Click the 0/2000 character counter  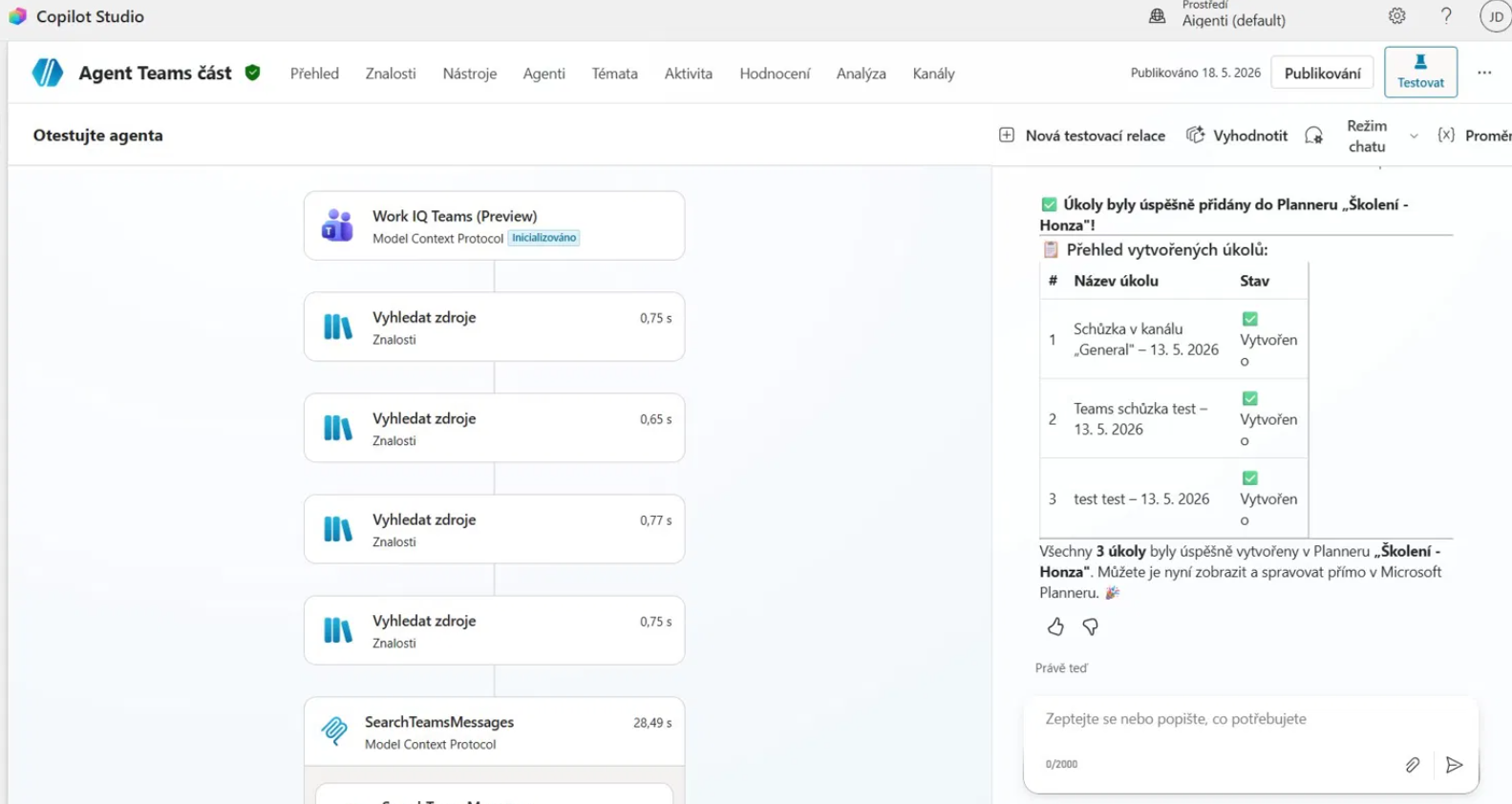[x=1061, y=764]
